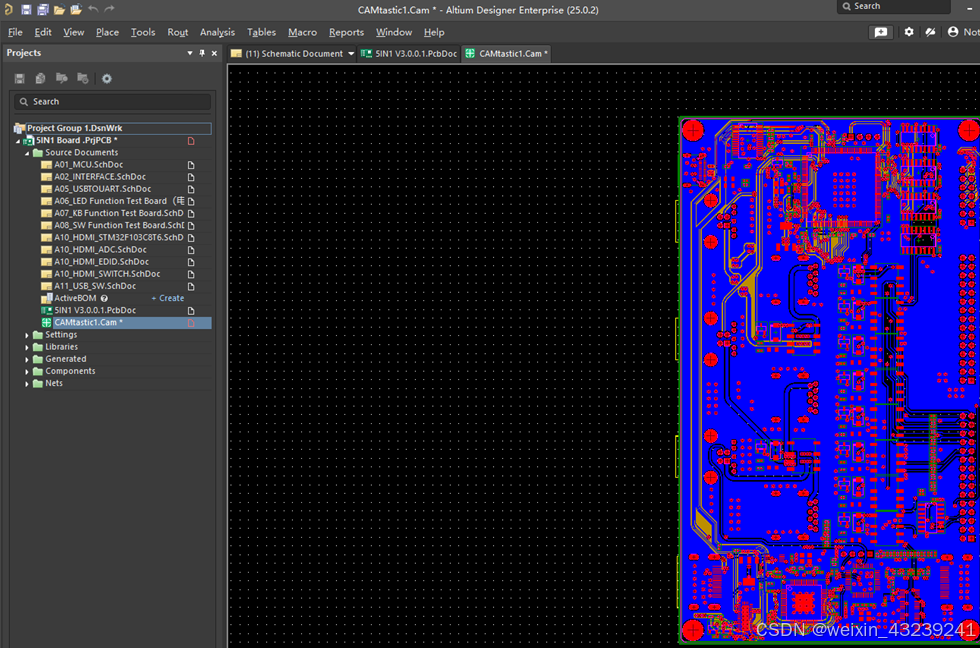Select A08_SW Function Test Board file

[119, 226]
